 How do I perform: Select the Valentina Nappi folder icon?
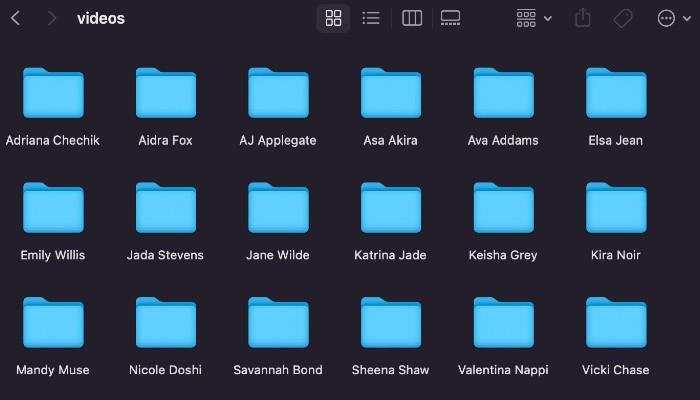504,322
